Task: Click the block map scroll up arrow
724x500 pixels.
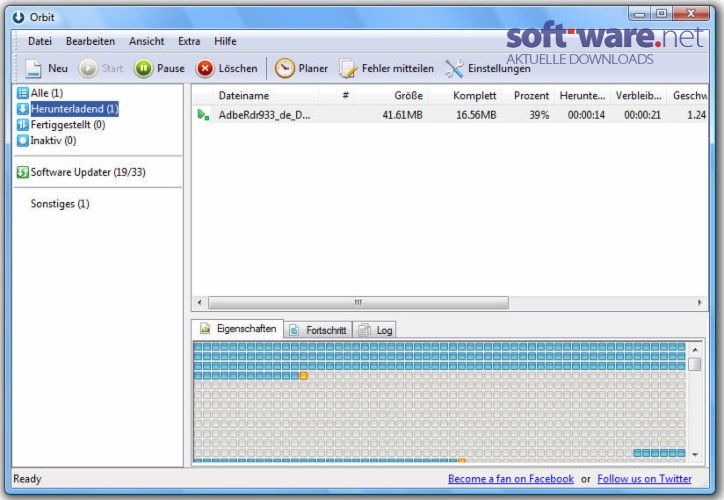Action: [695, 349]
